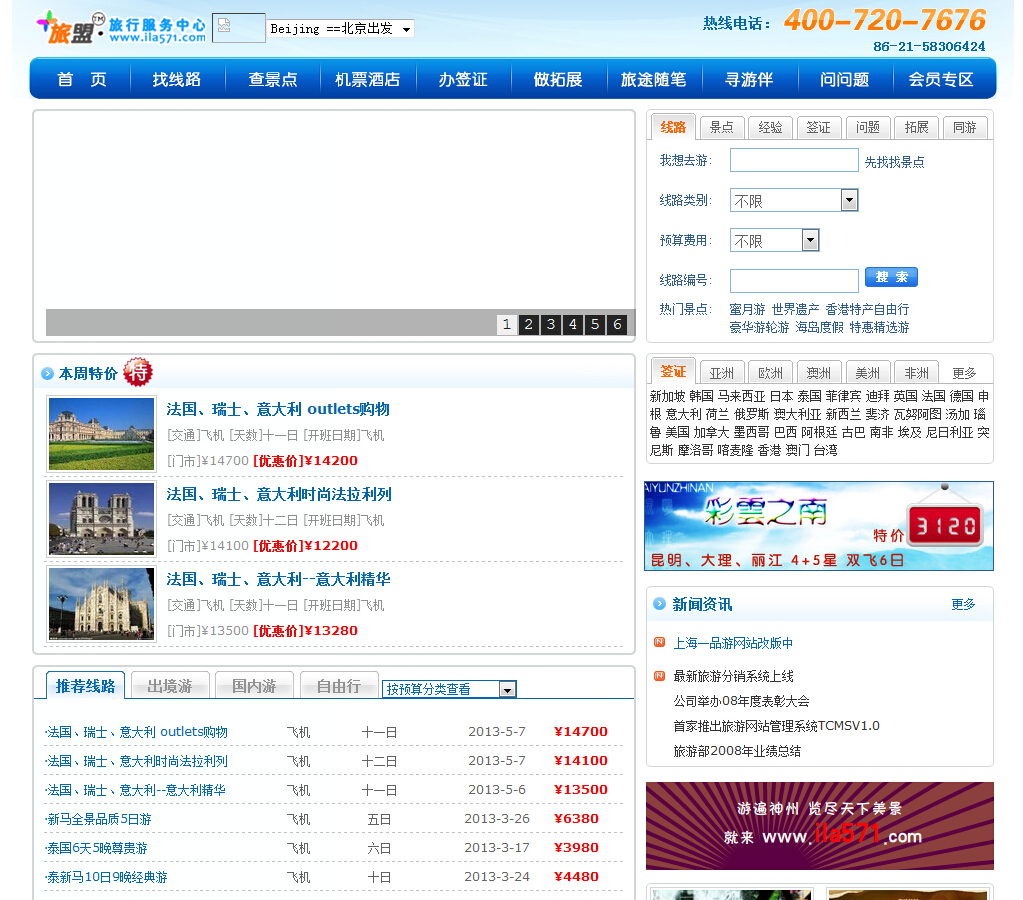The width and height of the screenshot is (1023, 900).
Task: Select slide 6 in the banner pager
Action: click(617, 324)
